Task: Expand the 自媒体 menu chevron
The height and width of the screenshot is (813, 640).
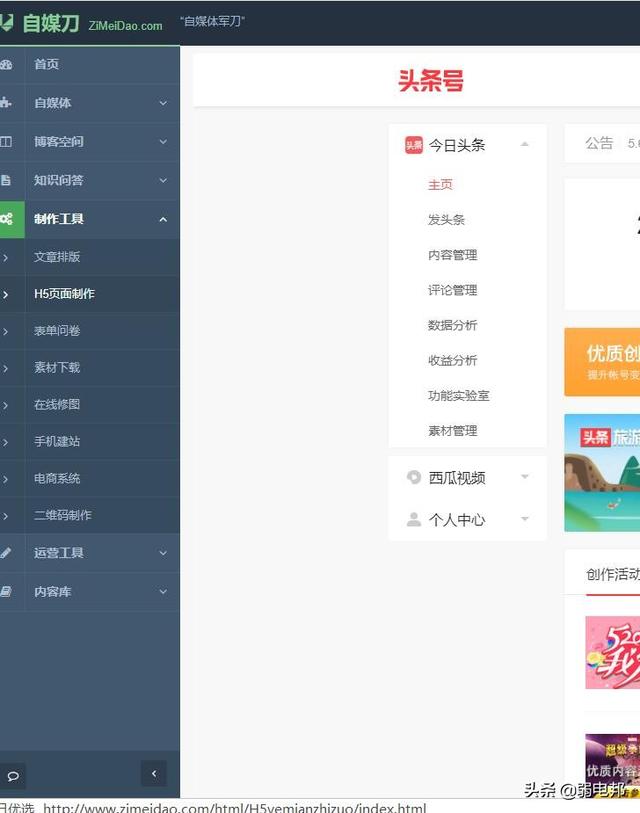Action: tap(163, 103)
